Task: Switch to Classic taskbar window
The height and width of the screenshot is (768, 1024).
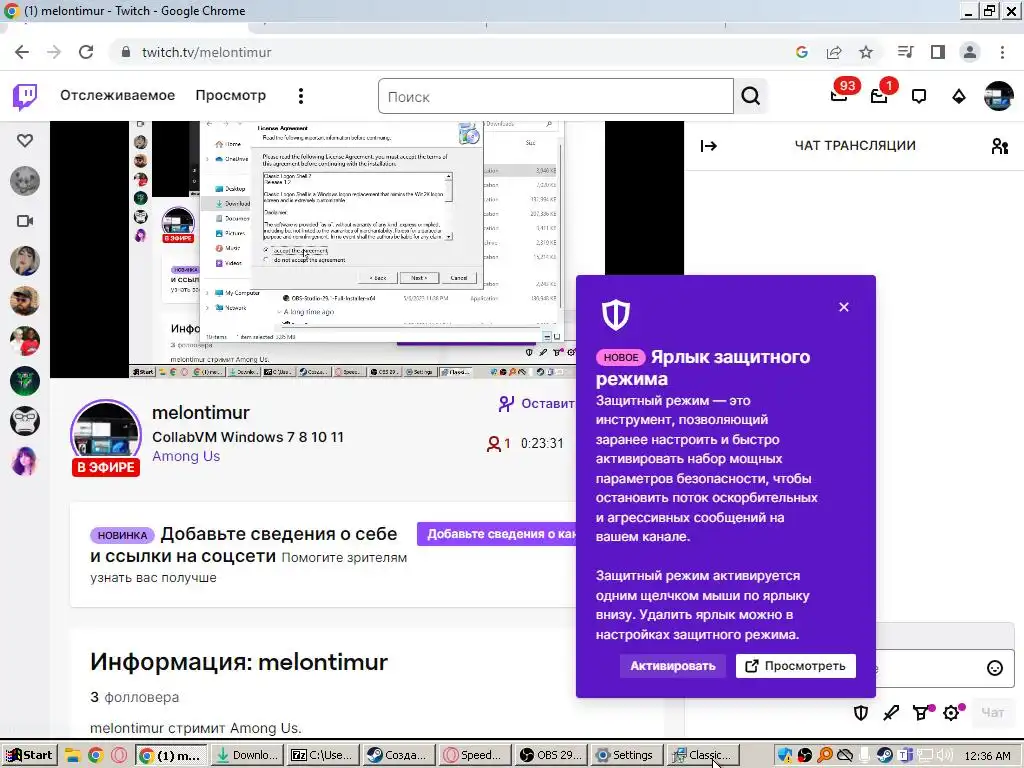Action: (703, 756)
